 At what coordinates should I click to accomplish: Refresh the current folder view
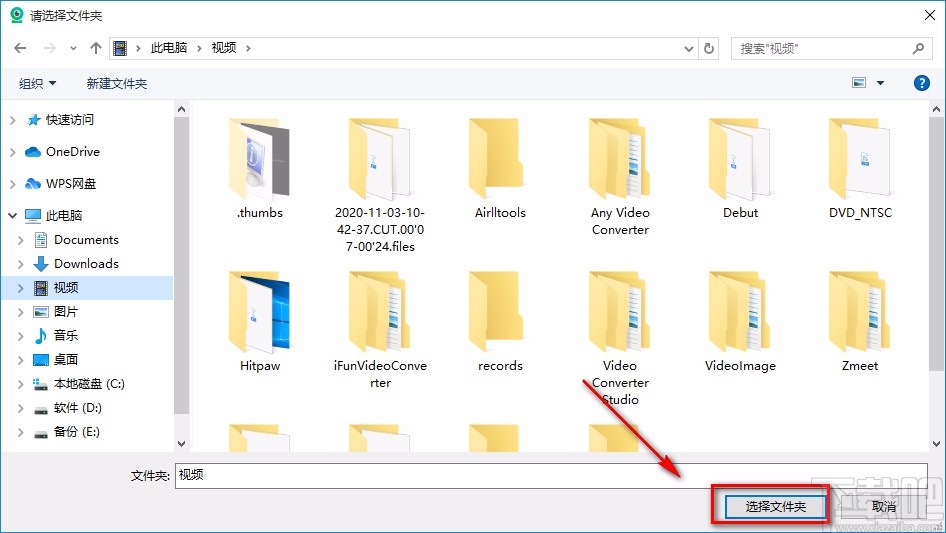[x=710, y=48]
